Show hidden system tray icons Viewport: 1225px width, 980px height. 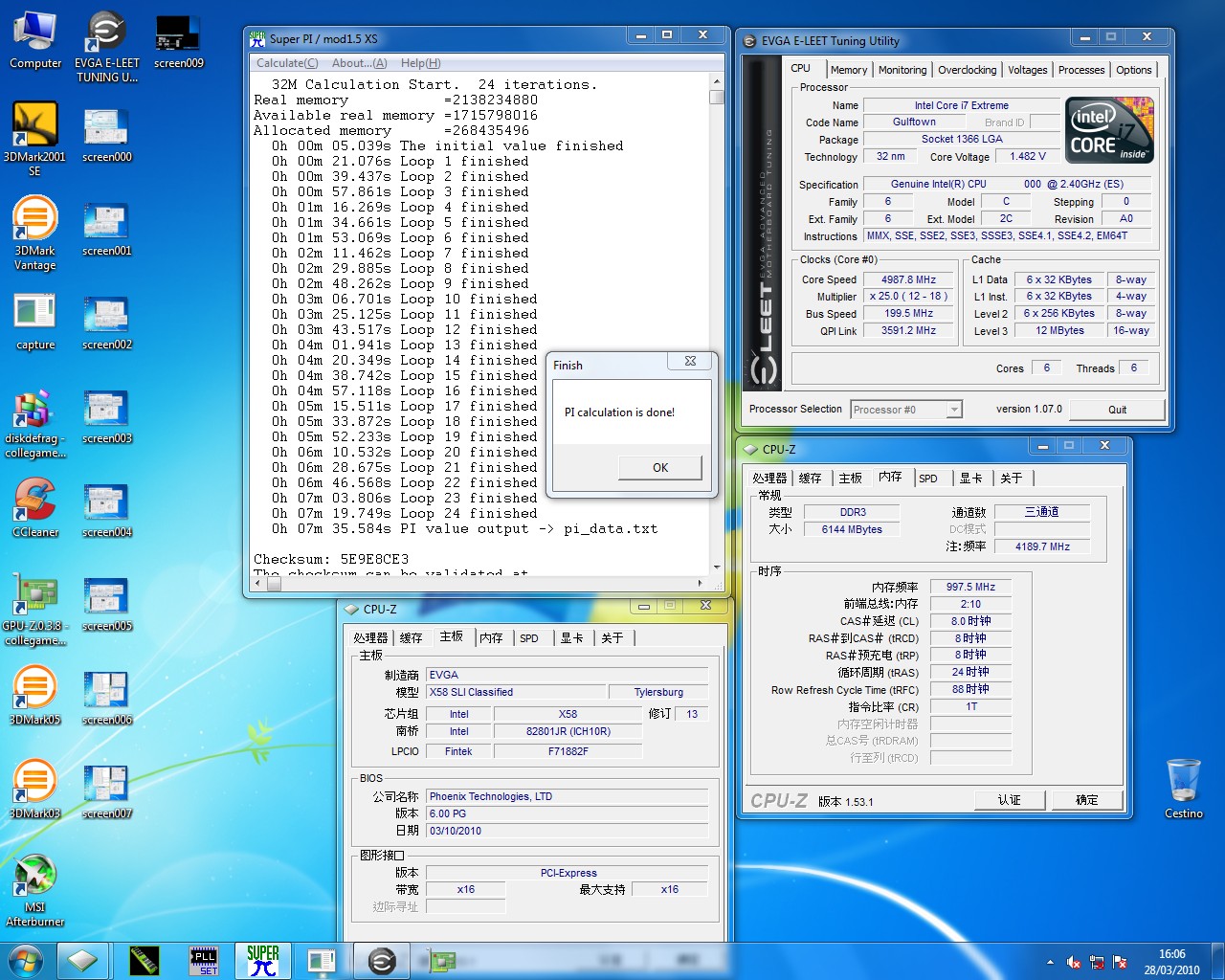(x=1050, y=962)
